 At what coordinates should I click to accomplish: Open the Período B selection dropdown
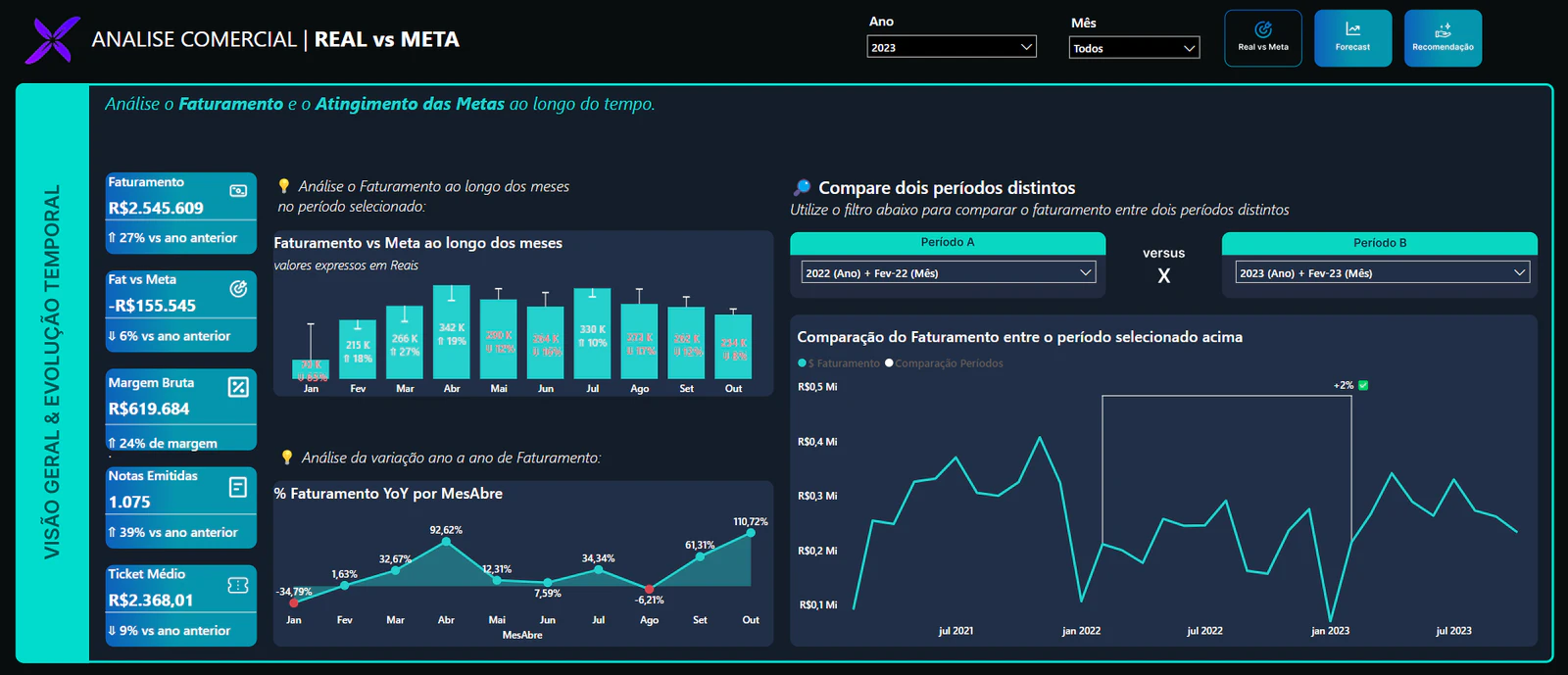pyautogui.click(x=1382, y=273)
